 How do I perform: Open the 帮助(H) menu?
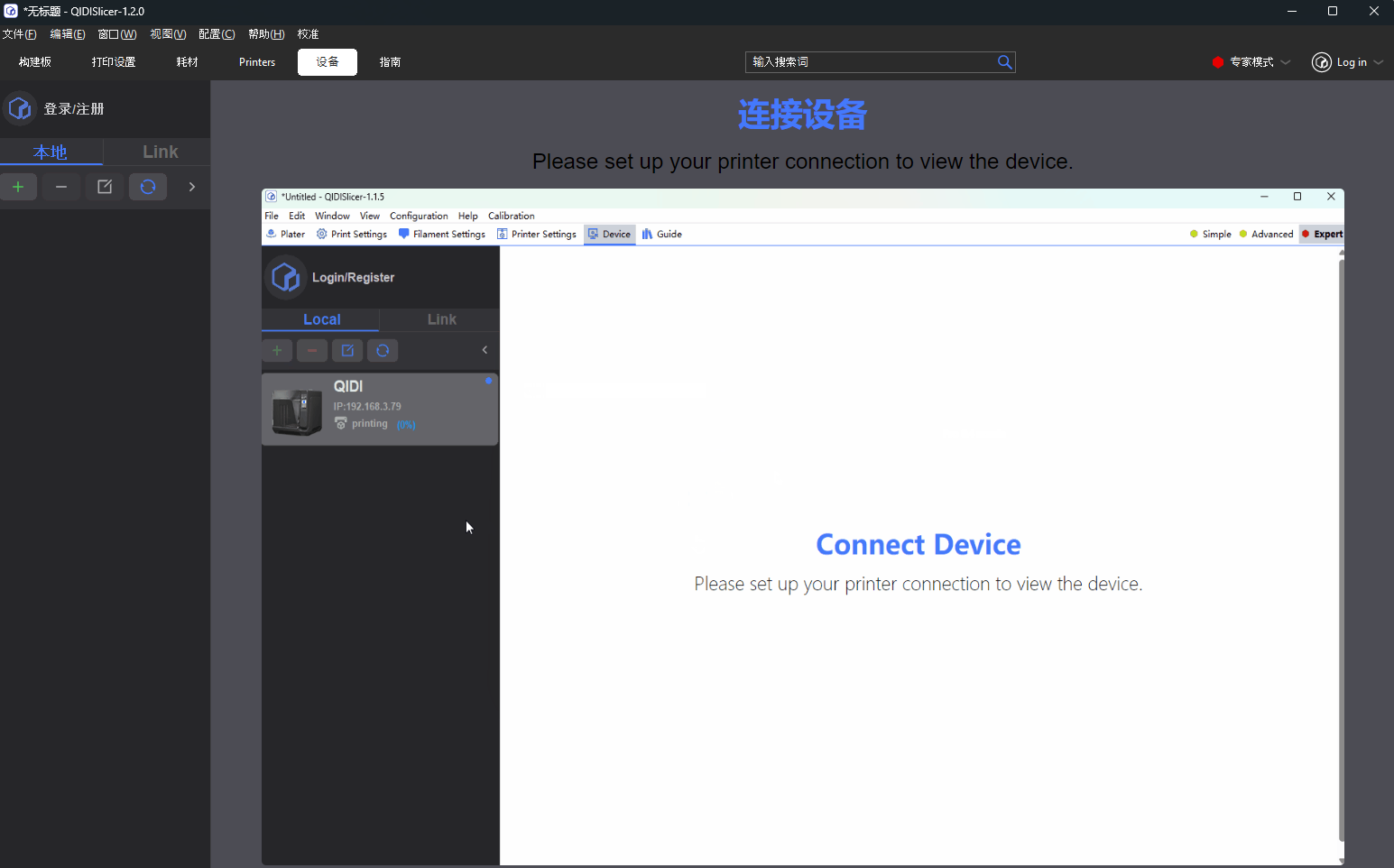click(266, 34)
